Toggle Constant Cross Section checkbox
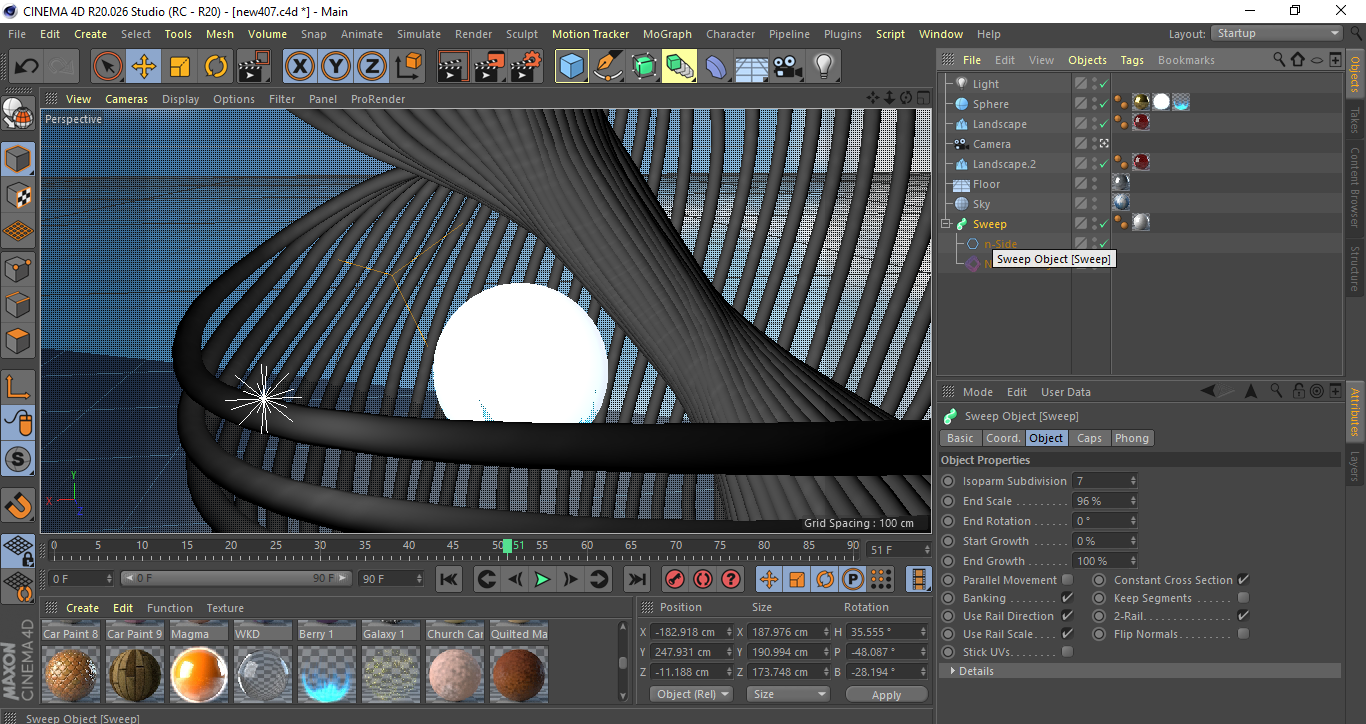 (x=1243, y=580)
